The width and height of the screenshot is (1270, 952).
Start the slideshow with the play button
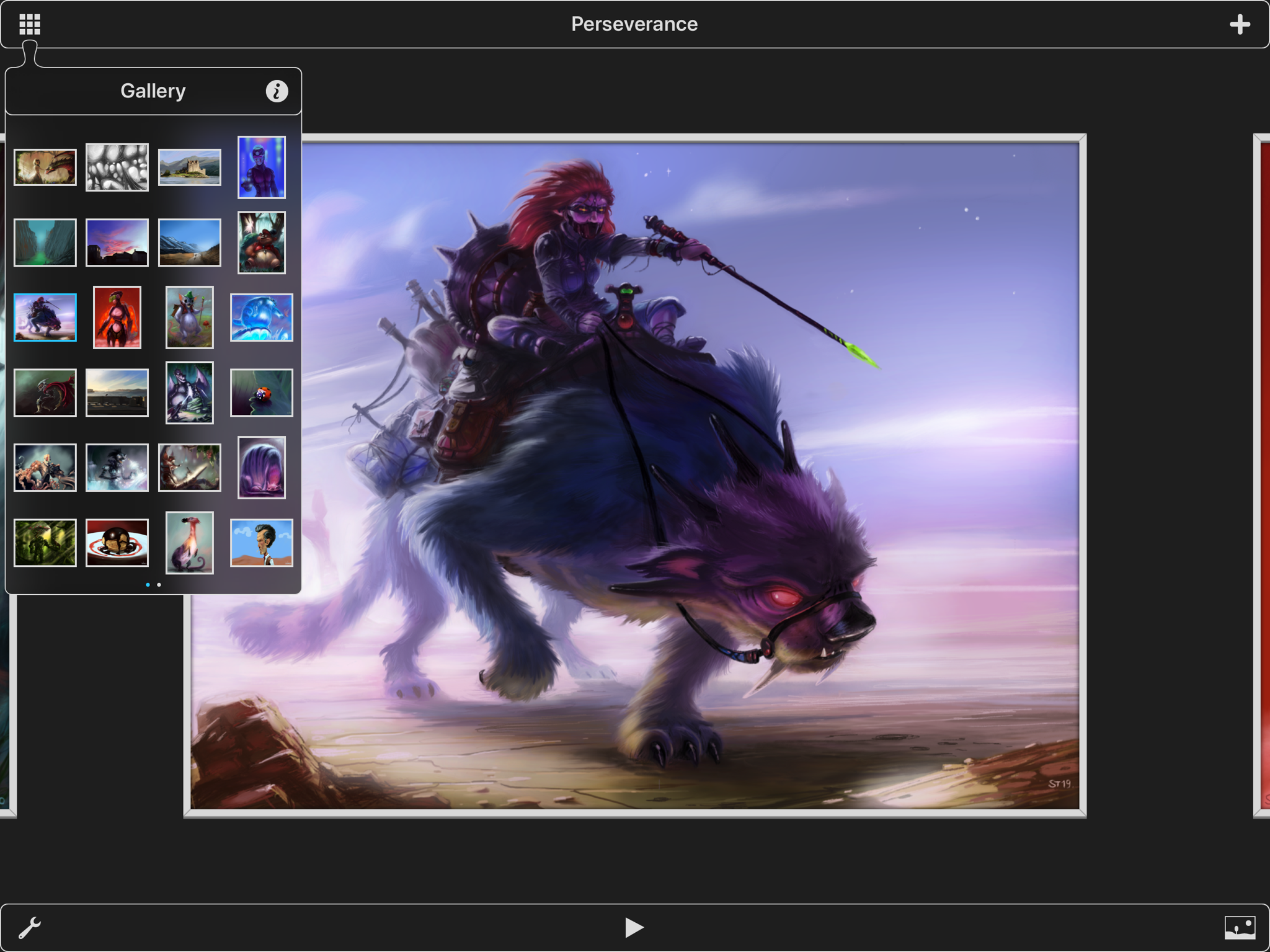[x=634, y=928]
